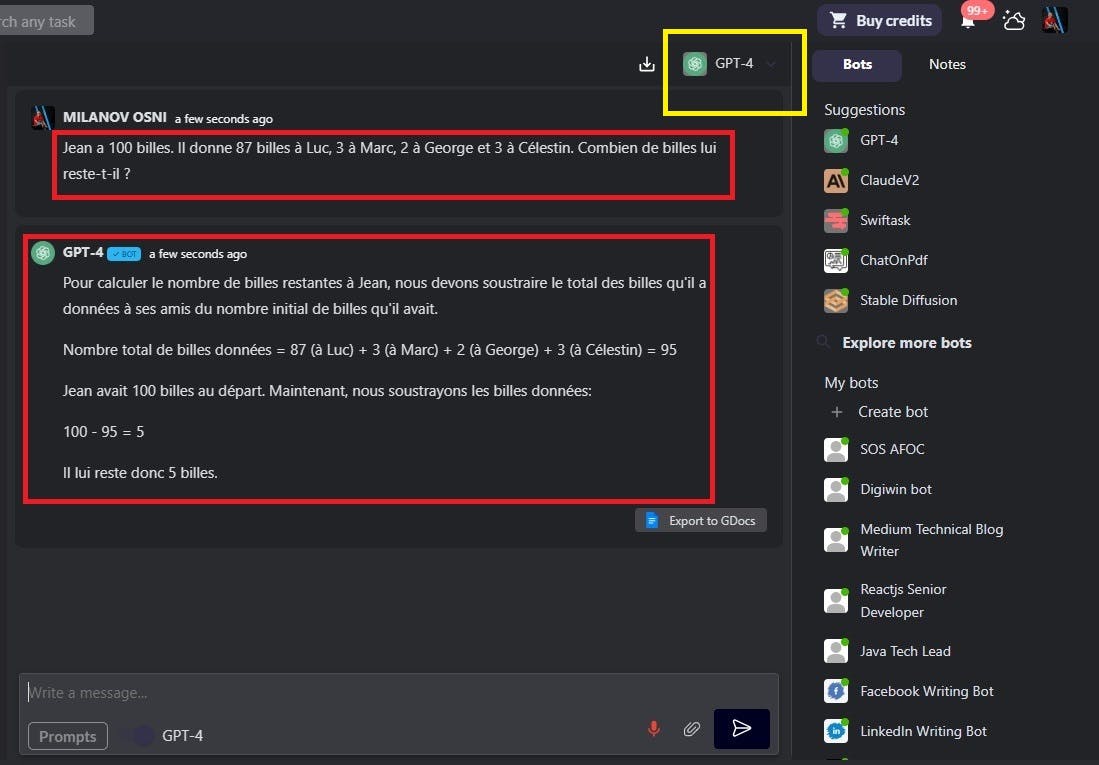The image size is (1099, 765).
Task: Focus the Write a message input field
Action: (398, 693)
